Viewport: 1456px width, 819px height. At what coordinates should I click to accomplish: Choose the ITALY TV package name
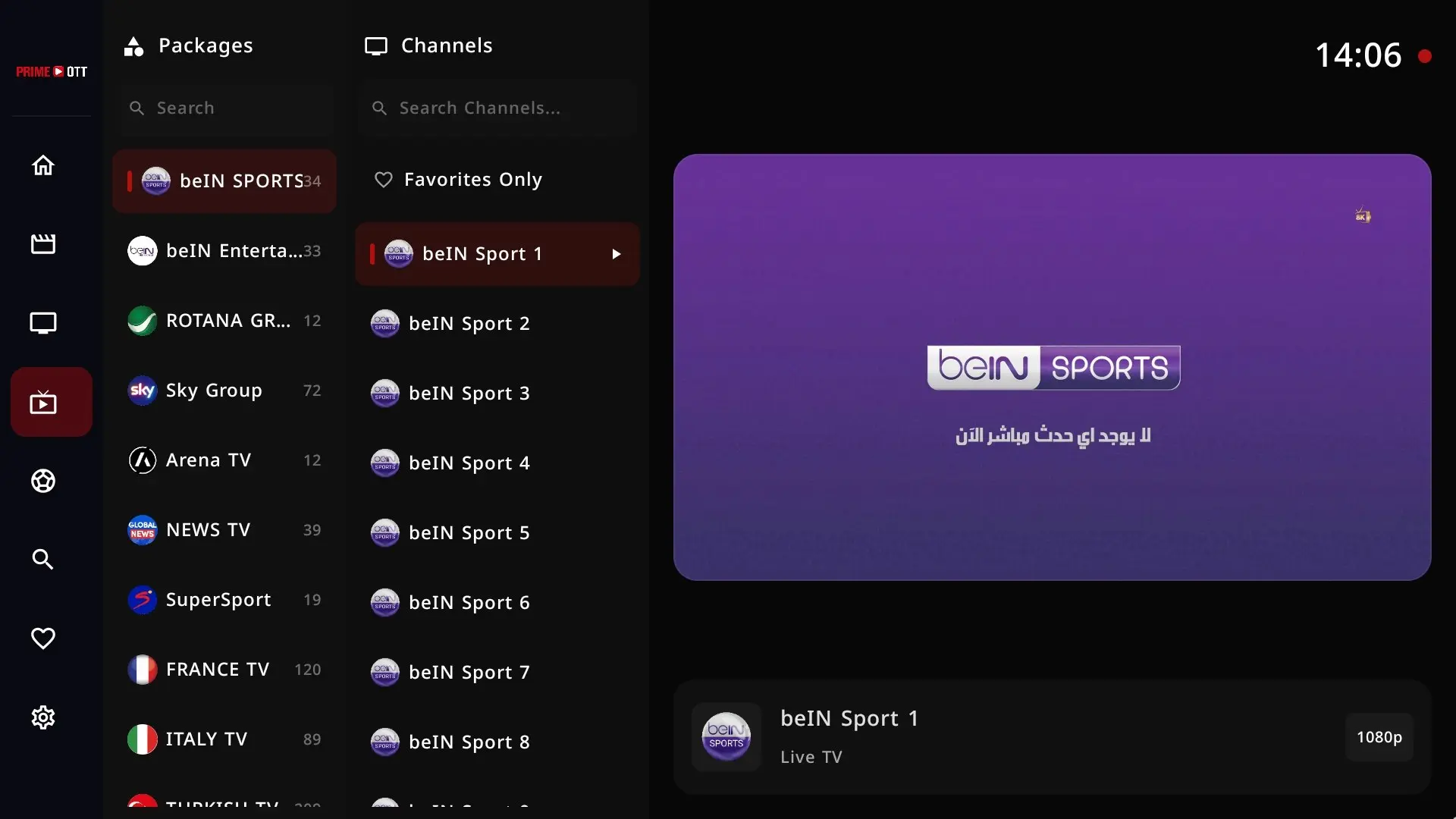tap(206, 739)
